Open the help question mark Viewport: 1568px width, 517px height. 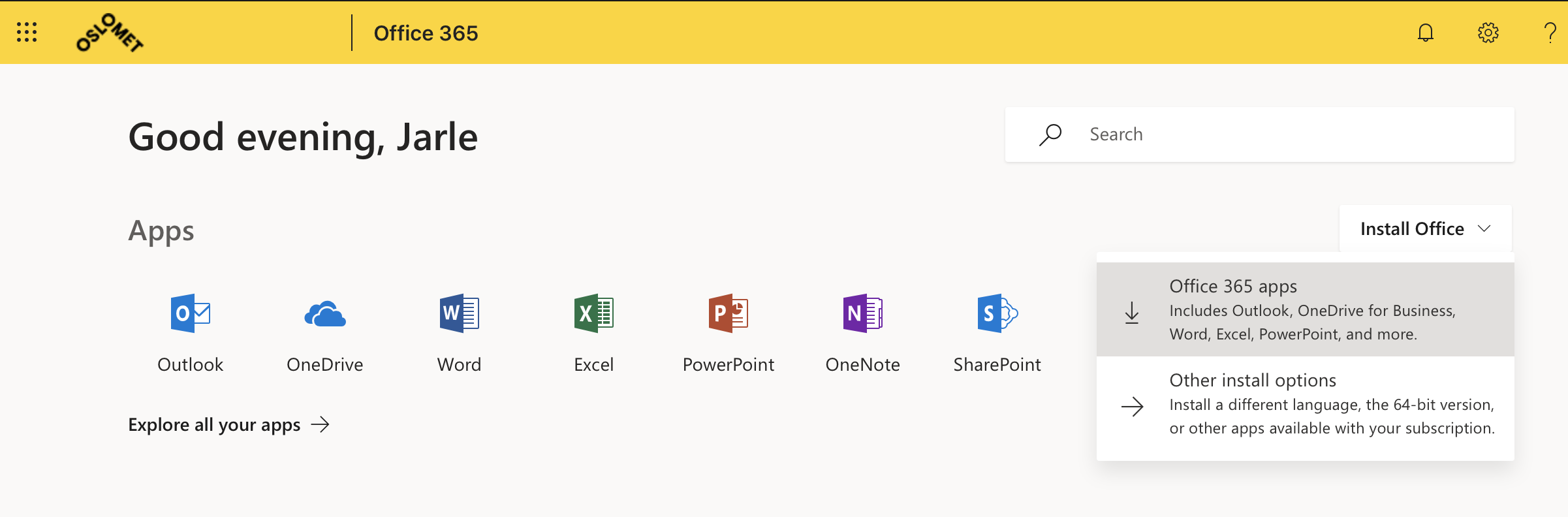pyautogui.click(x=1550, y=32)
